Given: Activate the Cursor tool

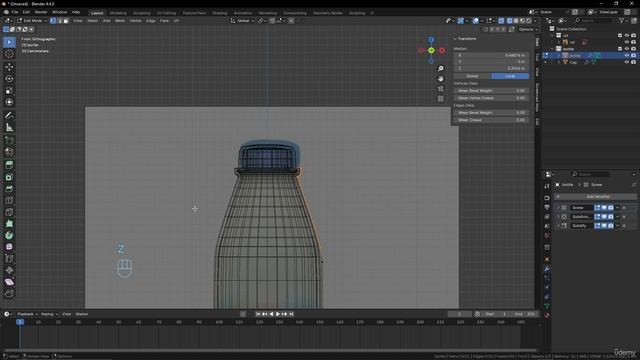Looking at the screenshot, I should [x=9, y=54].
